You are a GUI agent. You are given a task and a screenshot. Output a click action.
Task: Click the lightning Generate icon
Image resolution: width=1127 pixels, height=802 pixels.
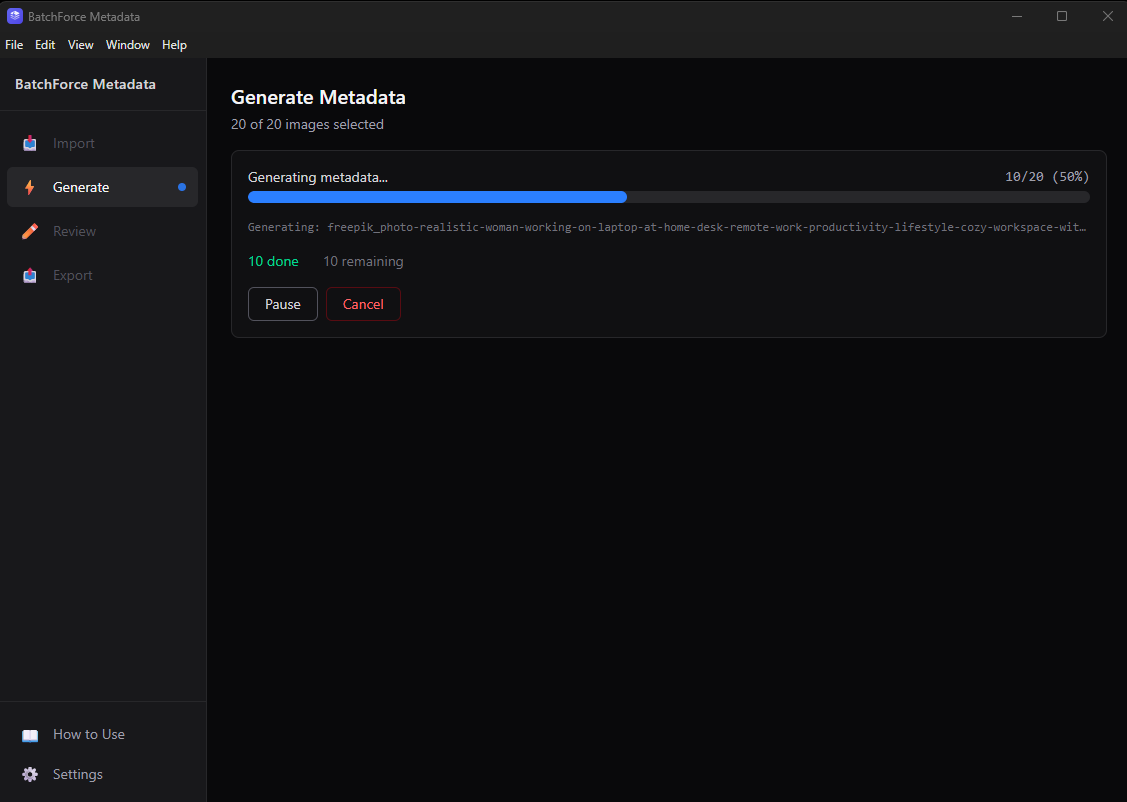pyautogui.click(x=30, y=187)
